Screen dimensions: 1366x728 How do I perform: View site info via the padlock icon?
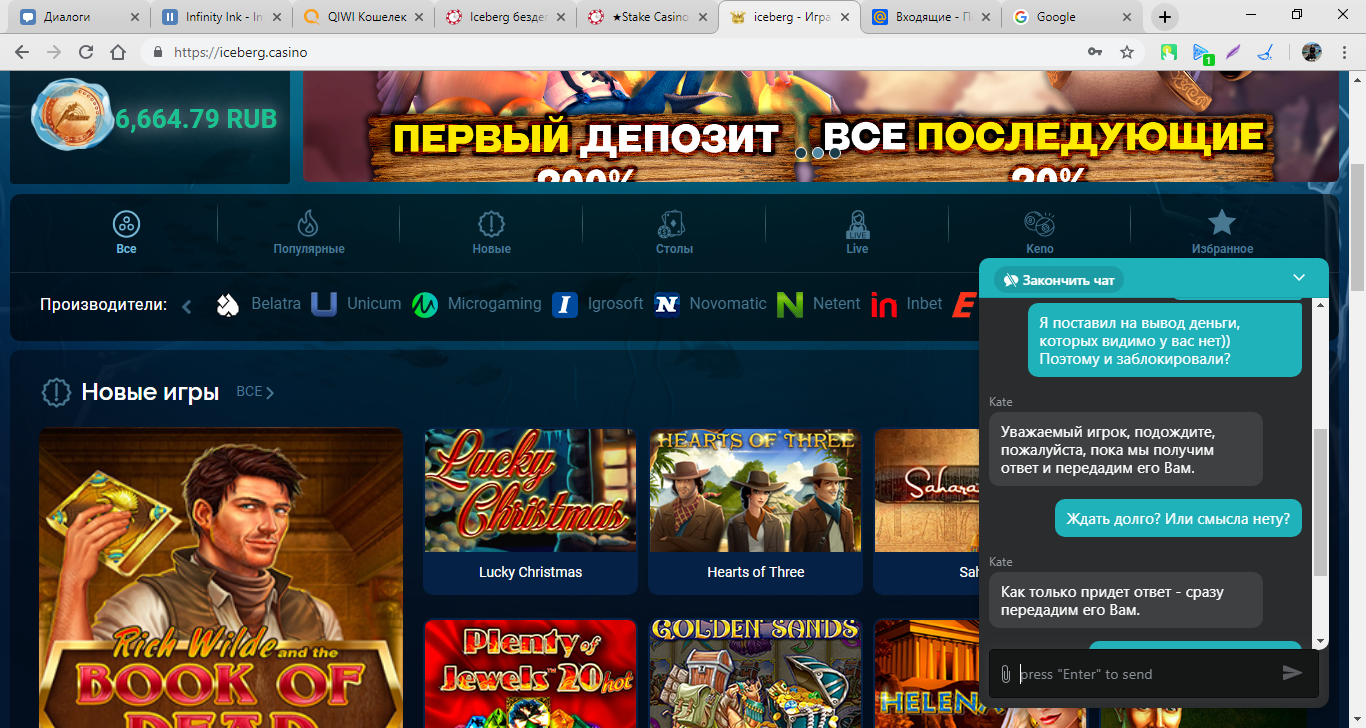(157, 52)
